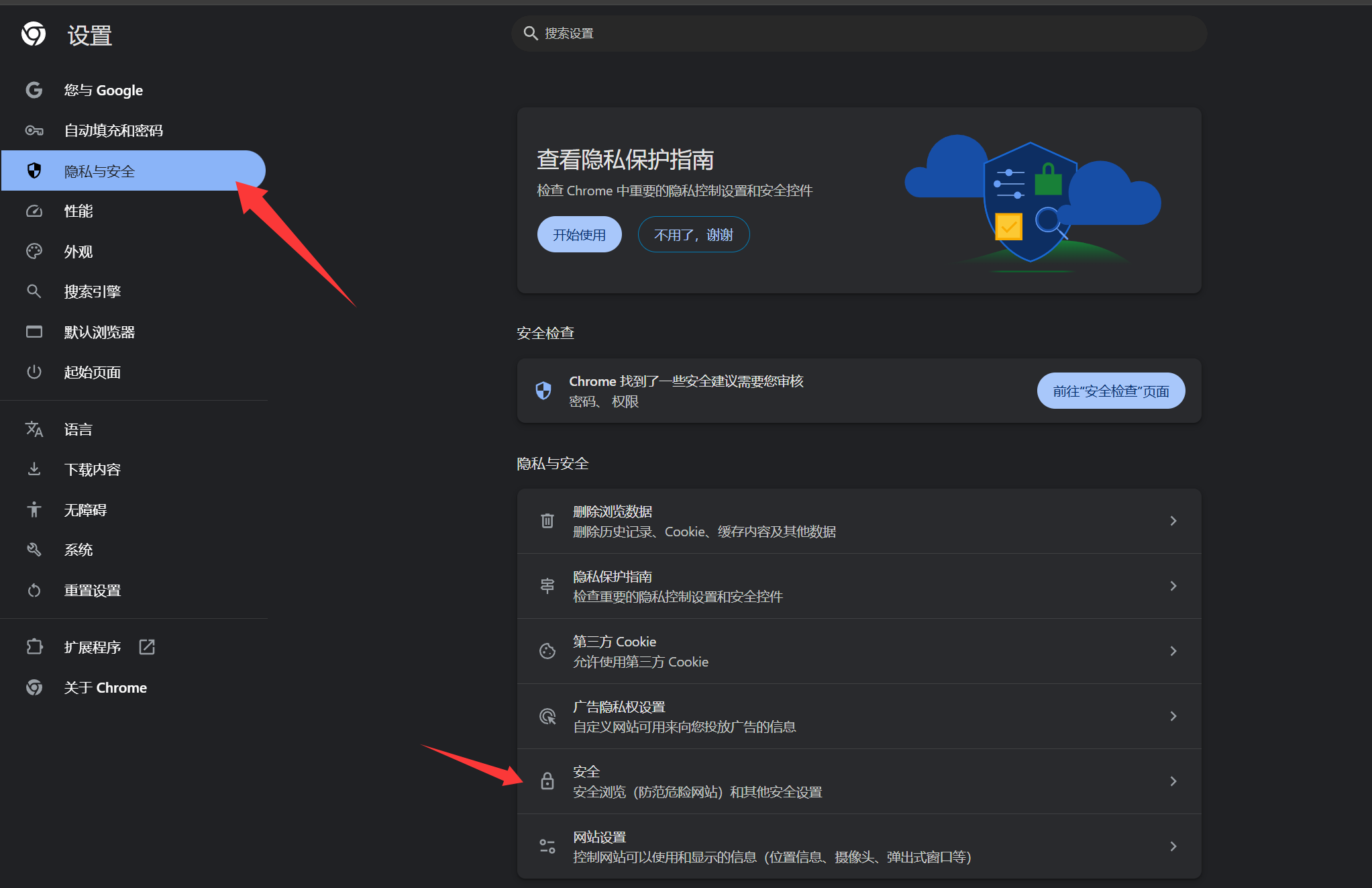
Task: Click the speedometer icon for 性能
Action: (x=34, y=211)
